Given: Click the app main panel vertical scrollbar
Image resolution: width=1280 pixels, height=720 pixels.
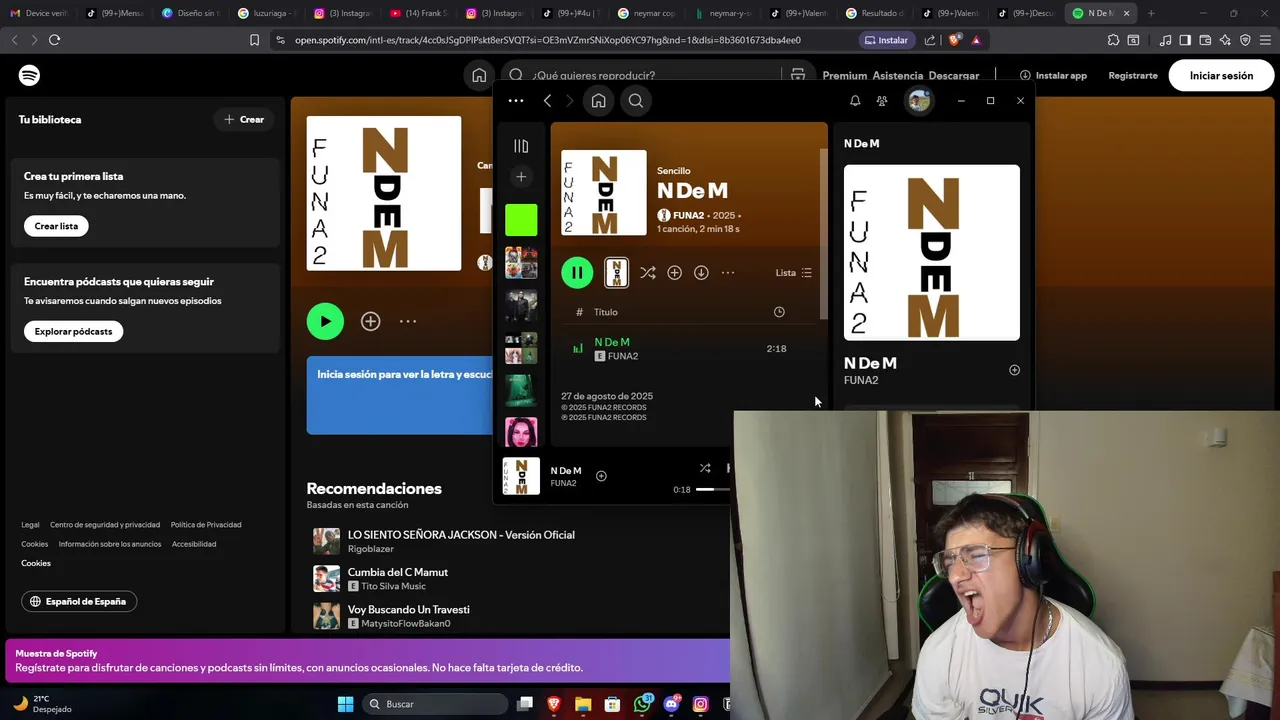Looking at the screenshot, I should (824, 235).
